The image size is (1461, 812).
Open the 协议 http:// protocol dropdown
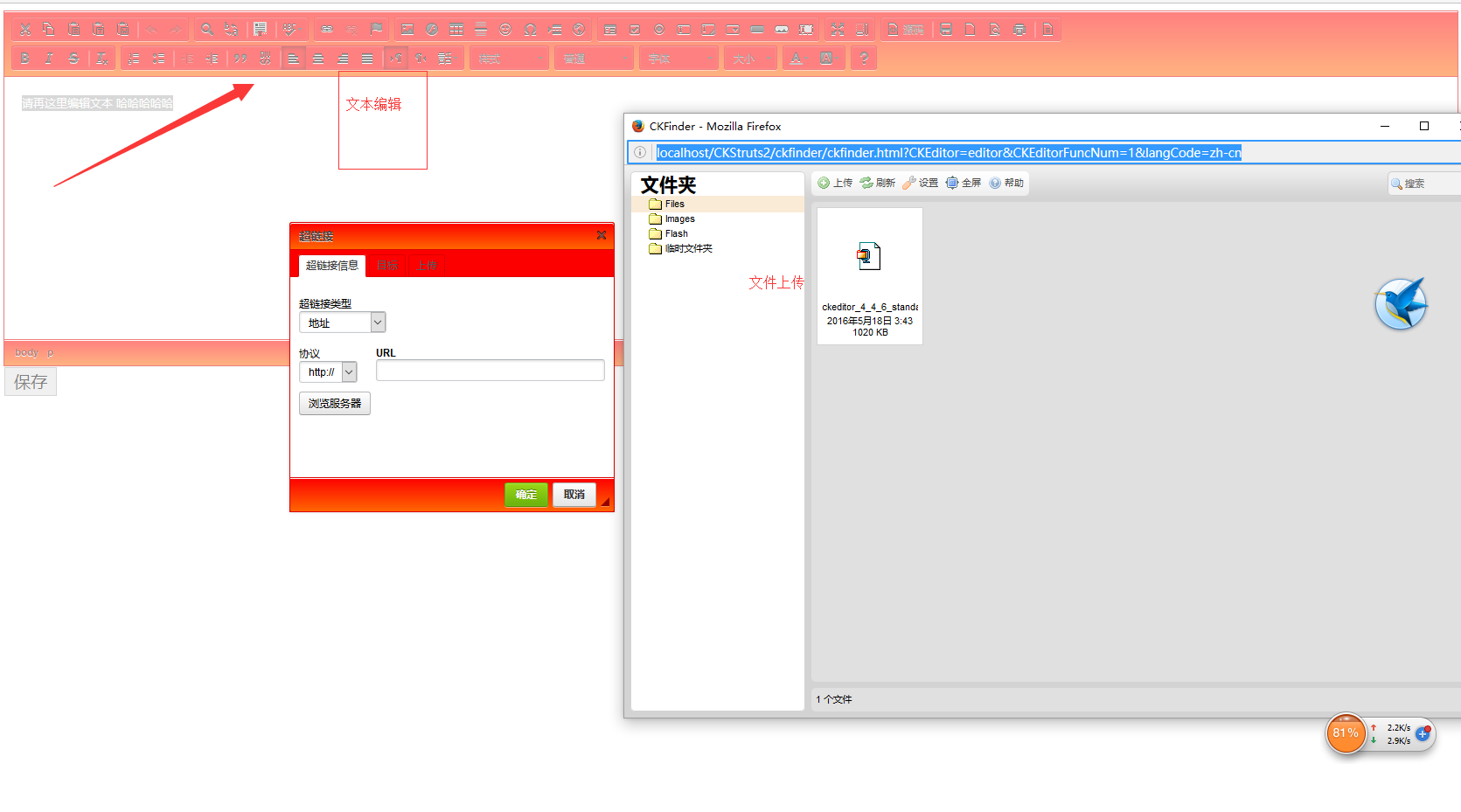coord(328,372)
